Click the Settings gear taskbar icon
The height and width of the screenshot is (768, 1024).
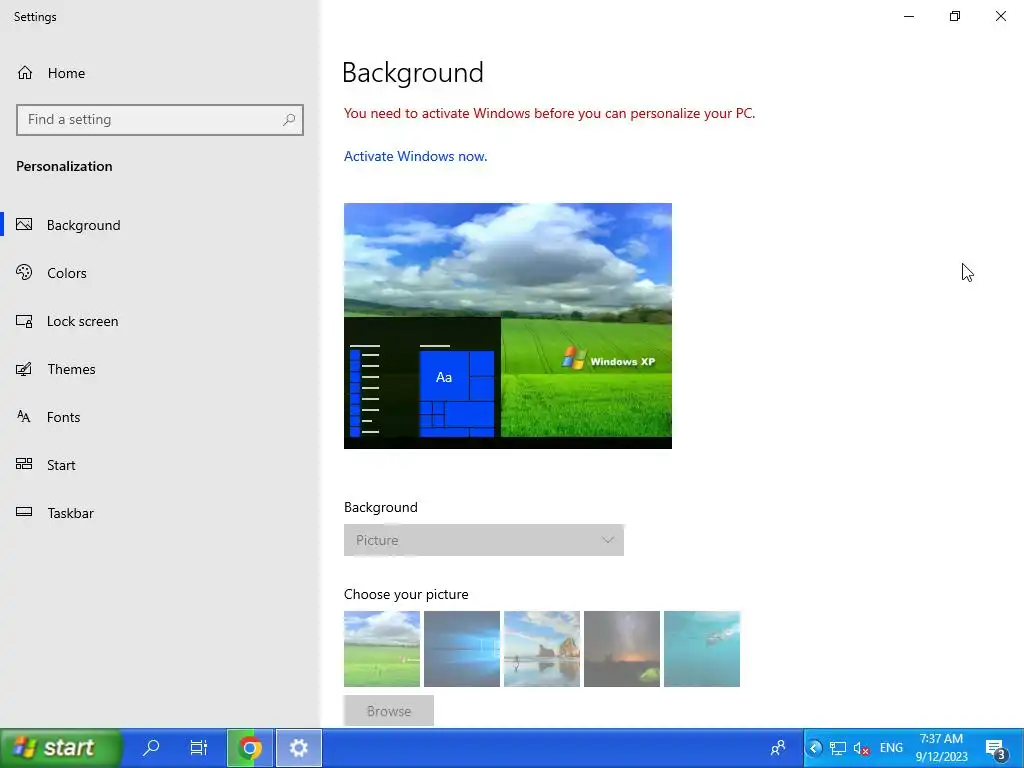(x=298, y=748)
